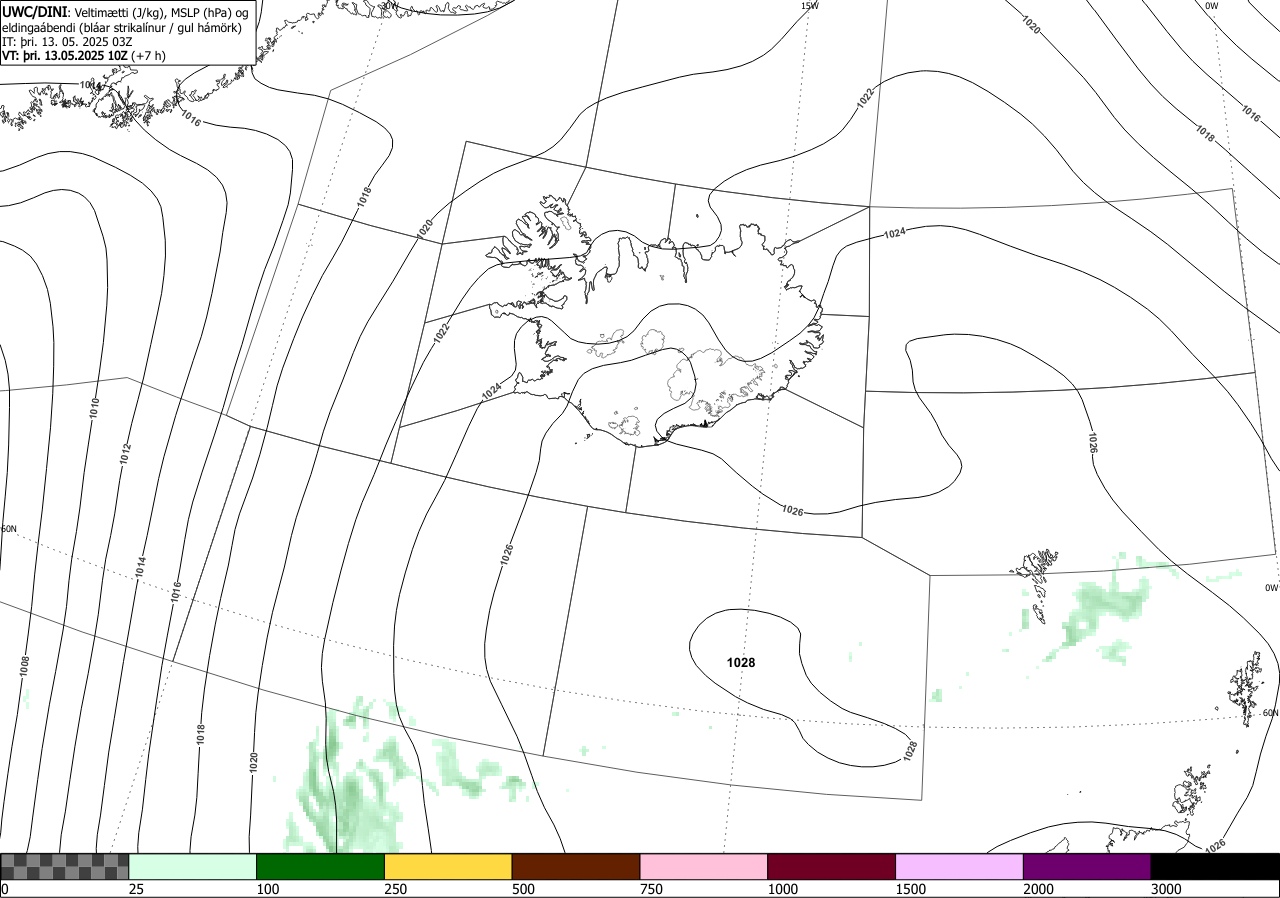Click the "30W" longitude label
The height and width of the screenshot is (898, 1280).
(390, 6)
